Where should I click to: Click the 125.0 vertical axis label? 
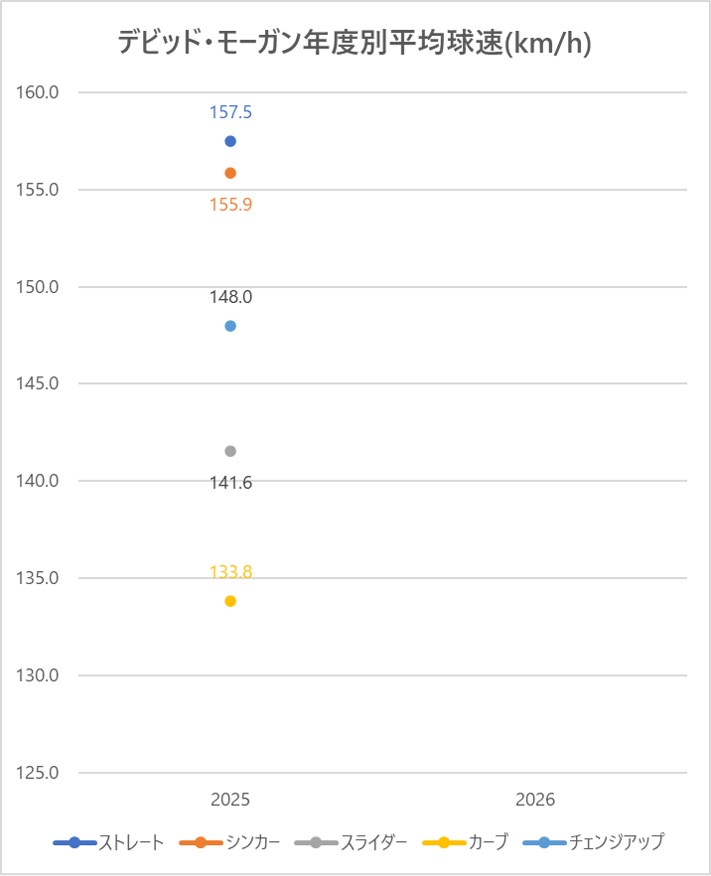(39, 773)
